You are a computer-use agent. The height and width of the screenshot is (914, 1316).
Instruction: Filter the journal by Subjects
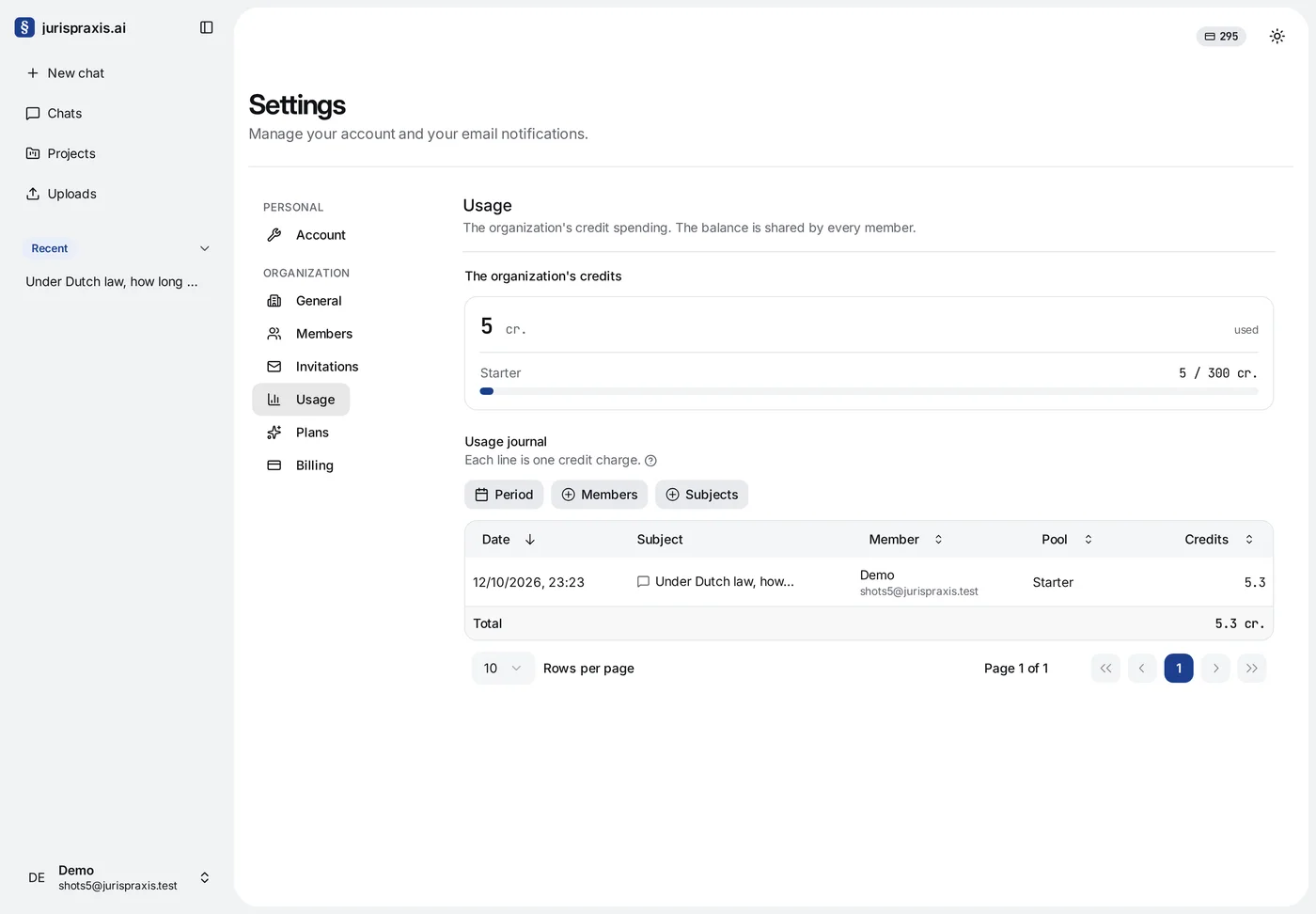[701, 495]
